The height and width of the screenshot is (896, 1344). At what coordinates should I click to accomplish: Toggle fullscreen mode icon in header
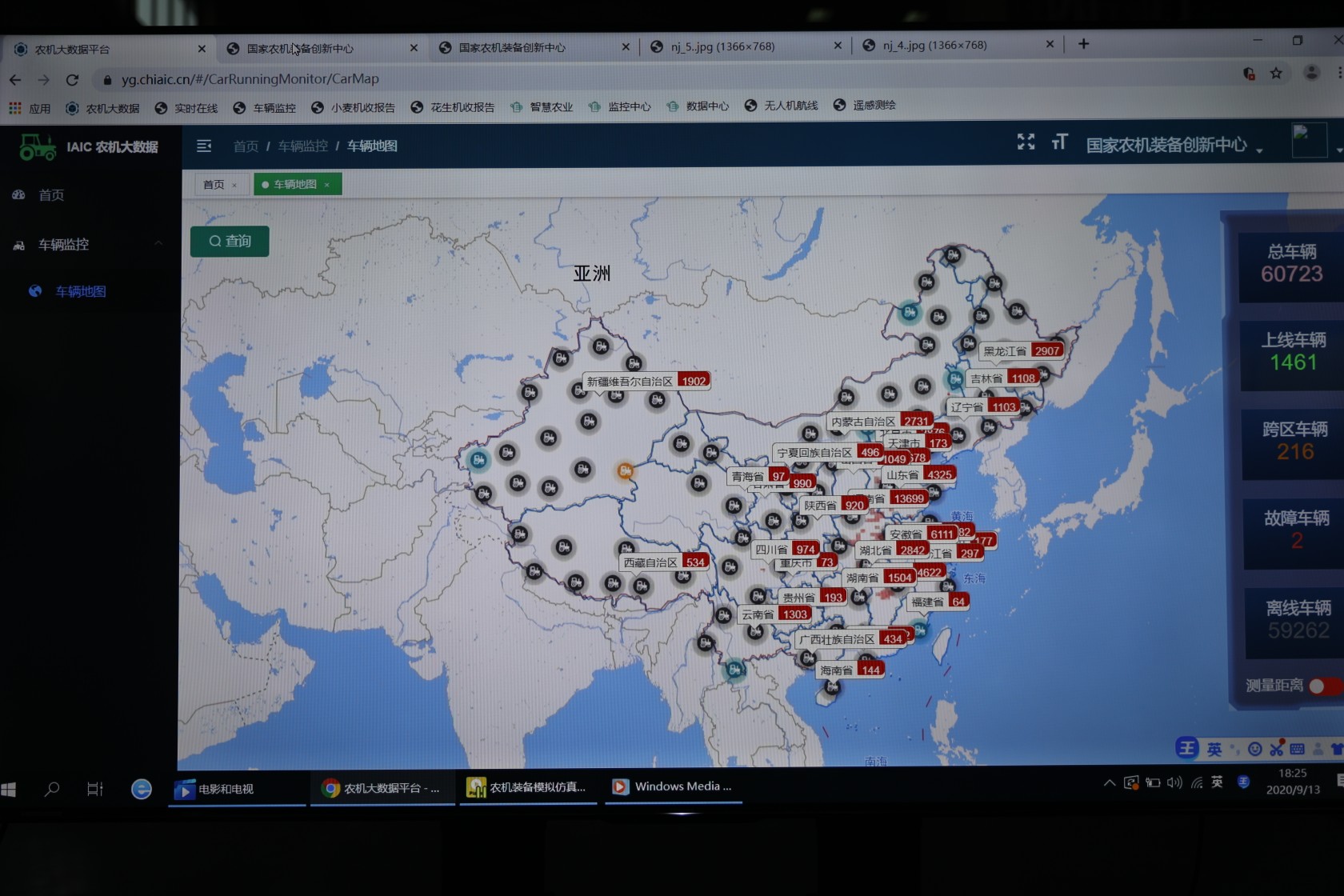[x=1026, y=142]
